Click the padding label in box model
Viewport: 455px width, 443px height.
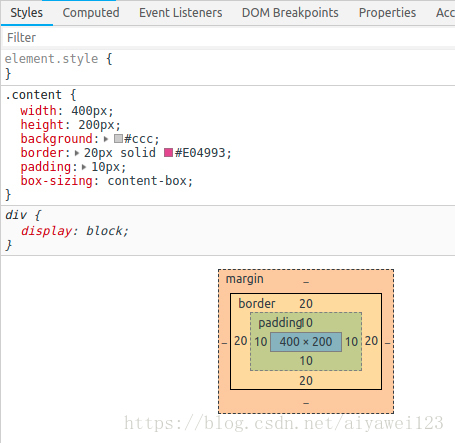[280, 323]
